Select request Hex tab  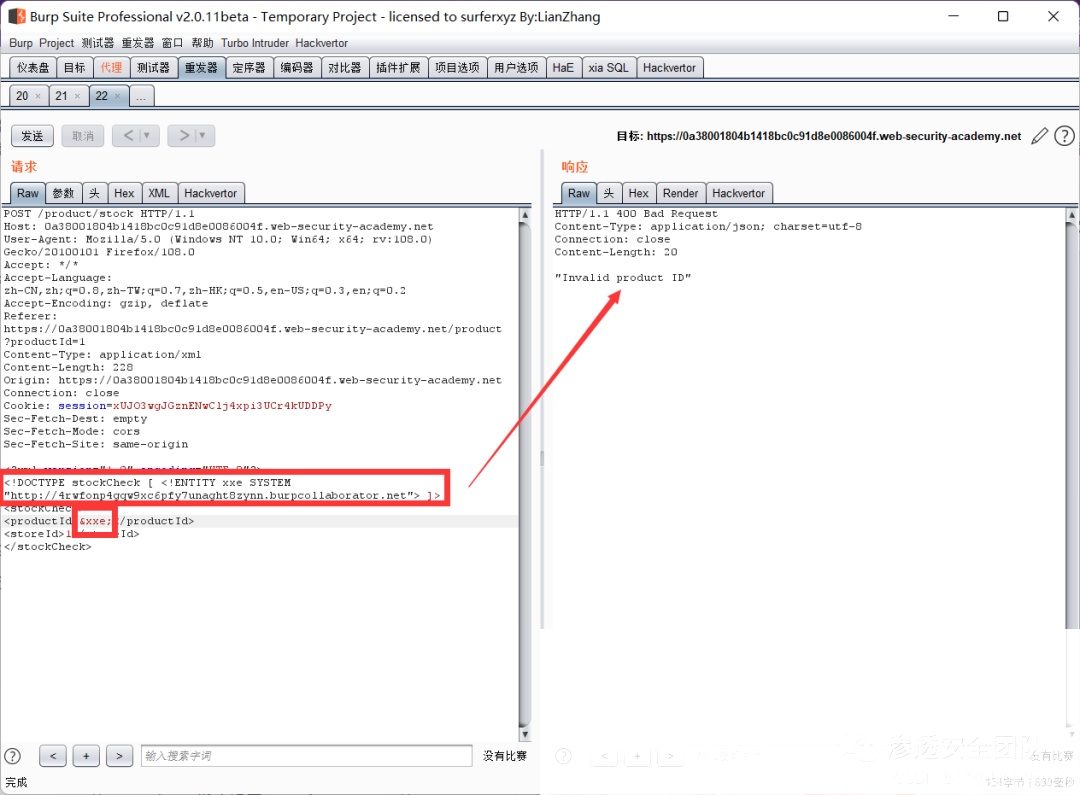click(x=124, y=193)
